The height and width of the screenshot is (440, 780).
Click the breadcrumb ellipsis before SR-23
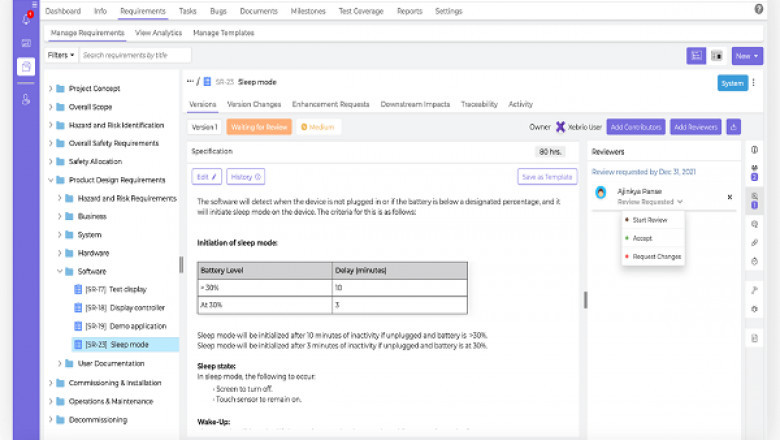click(x=190, y=81)
